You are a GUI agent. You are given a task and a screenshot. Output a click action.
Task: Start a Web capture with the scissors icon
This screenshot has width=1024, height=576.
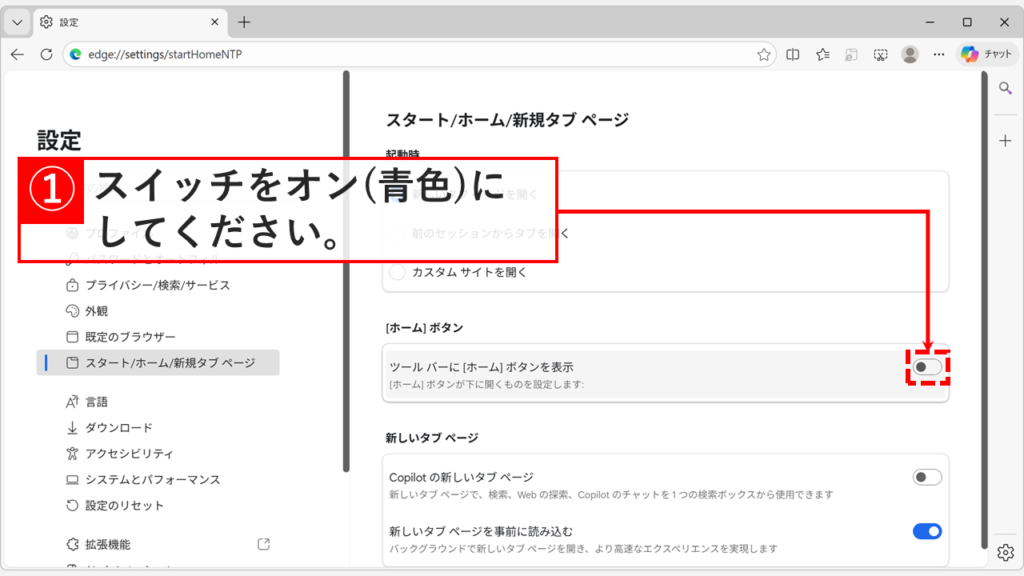coord(879,54)
